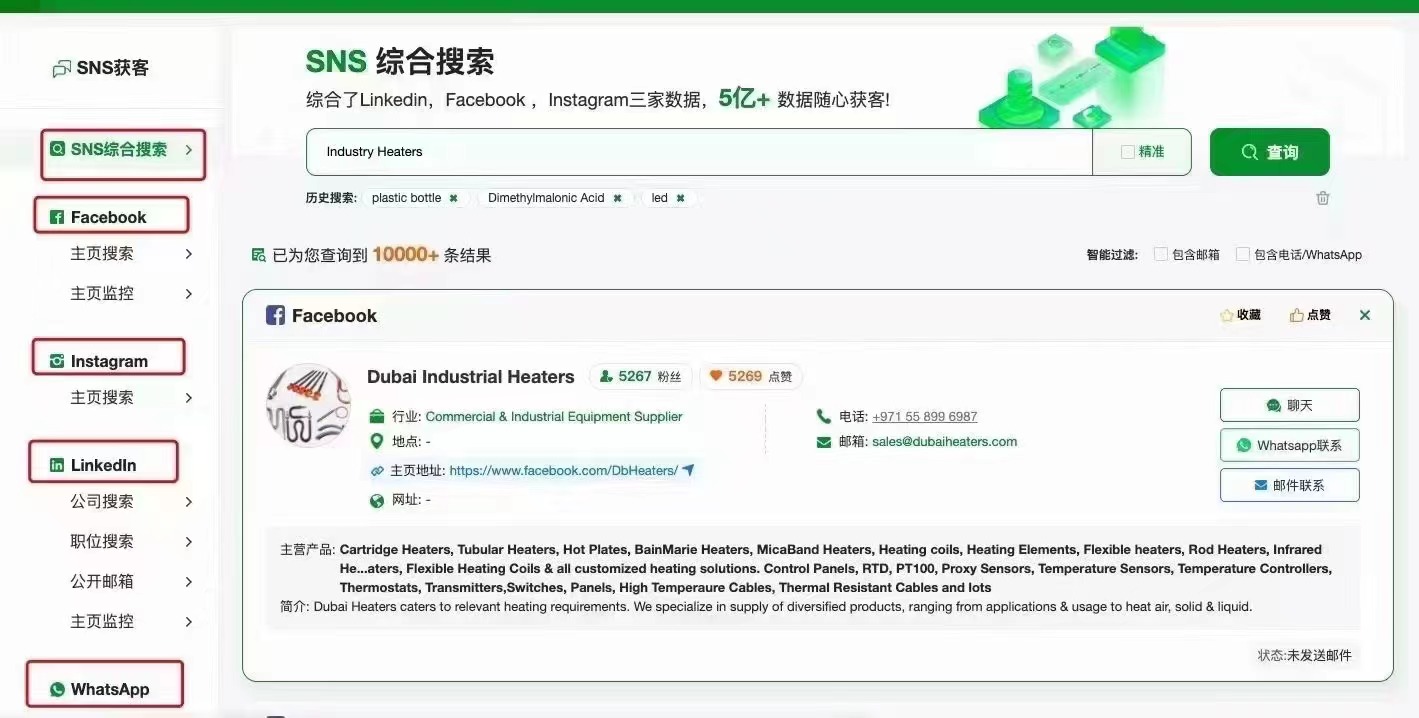1419x718 pixels.
Task: Expand Facebook 主页搜索 chevron
Action: click(189, 254)
